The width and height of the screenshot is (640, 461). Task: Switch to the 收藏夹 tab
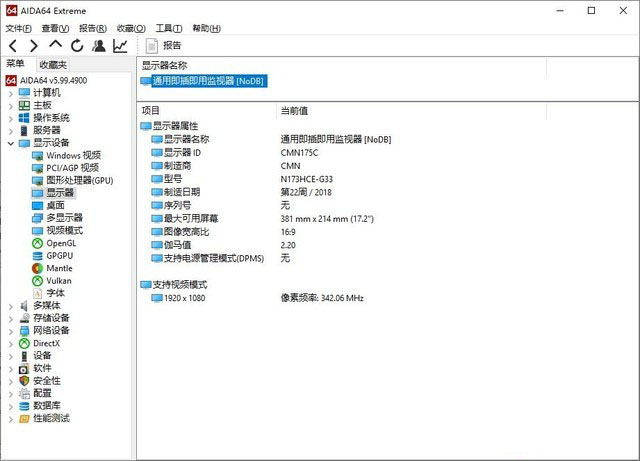pos(54,65)
